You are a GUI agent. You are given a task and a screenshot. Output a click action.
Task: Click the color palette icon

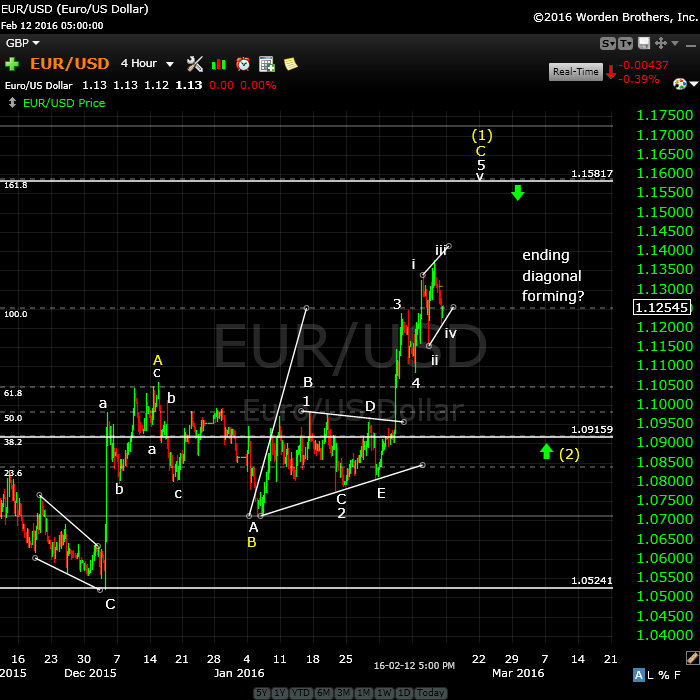click(x=679, y=84)
